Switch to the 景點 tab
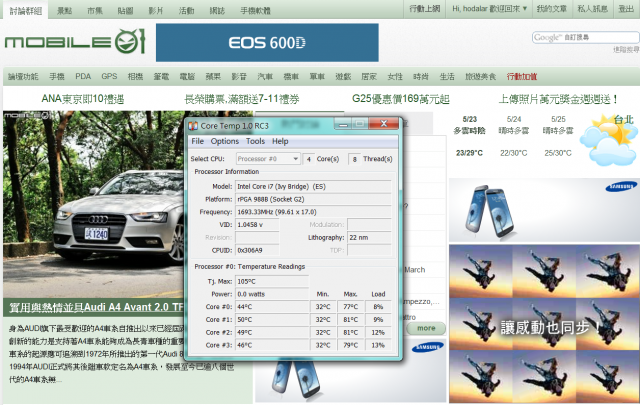 (x=64, y=11)
